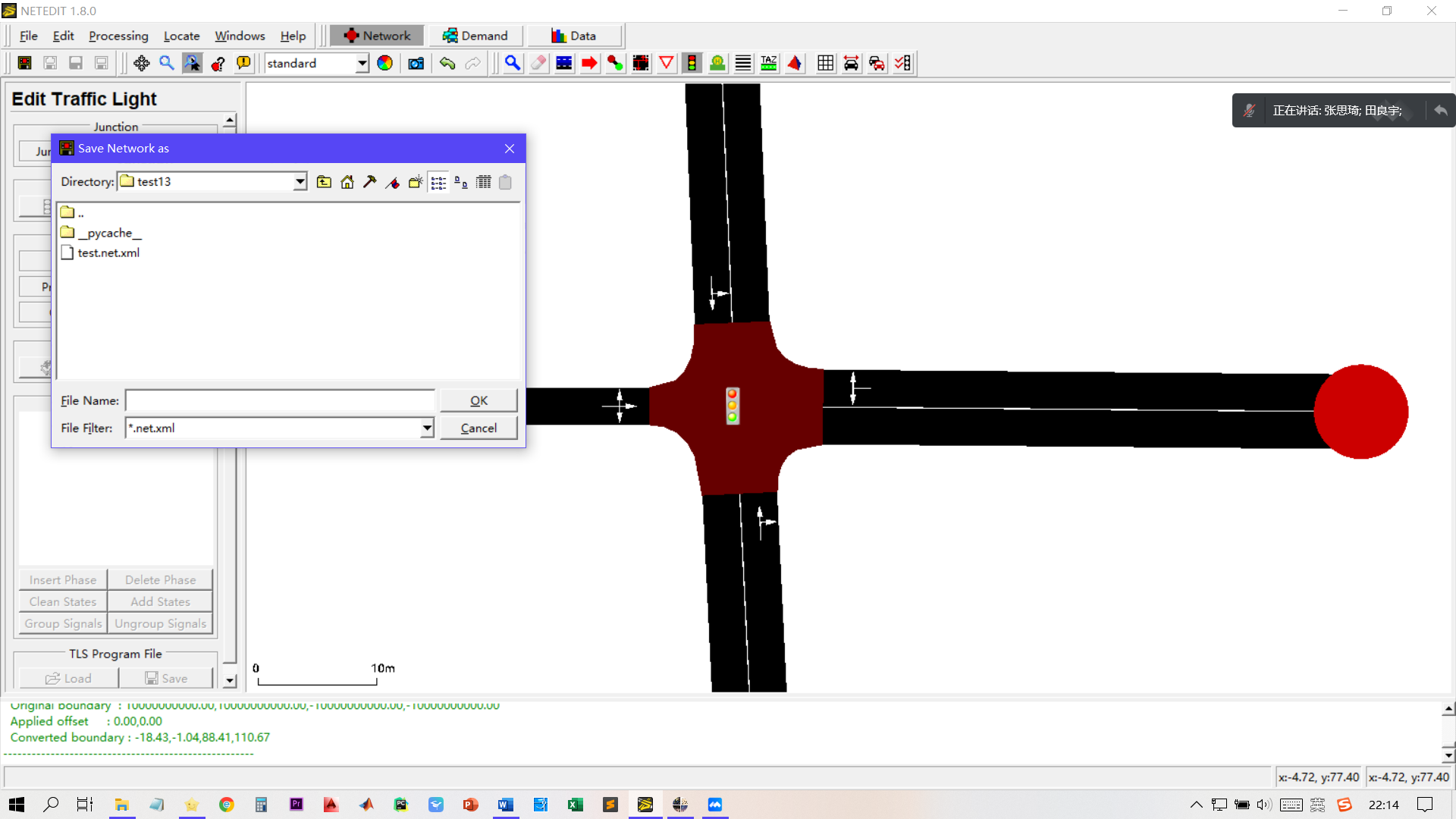Viewport: 1456px width, 819px height.
Task: Open the Directory dropdown in Save dialog
Action: tap(300, 182)
